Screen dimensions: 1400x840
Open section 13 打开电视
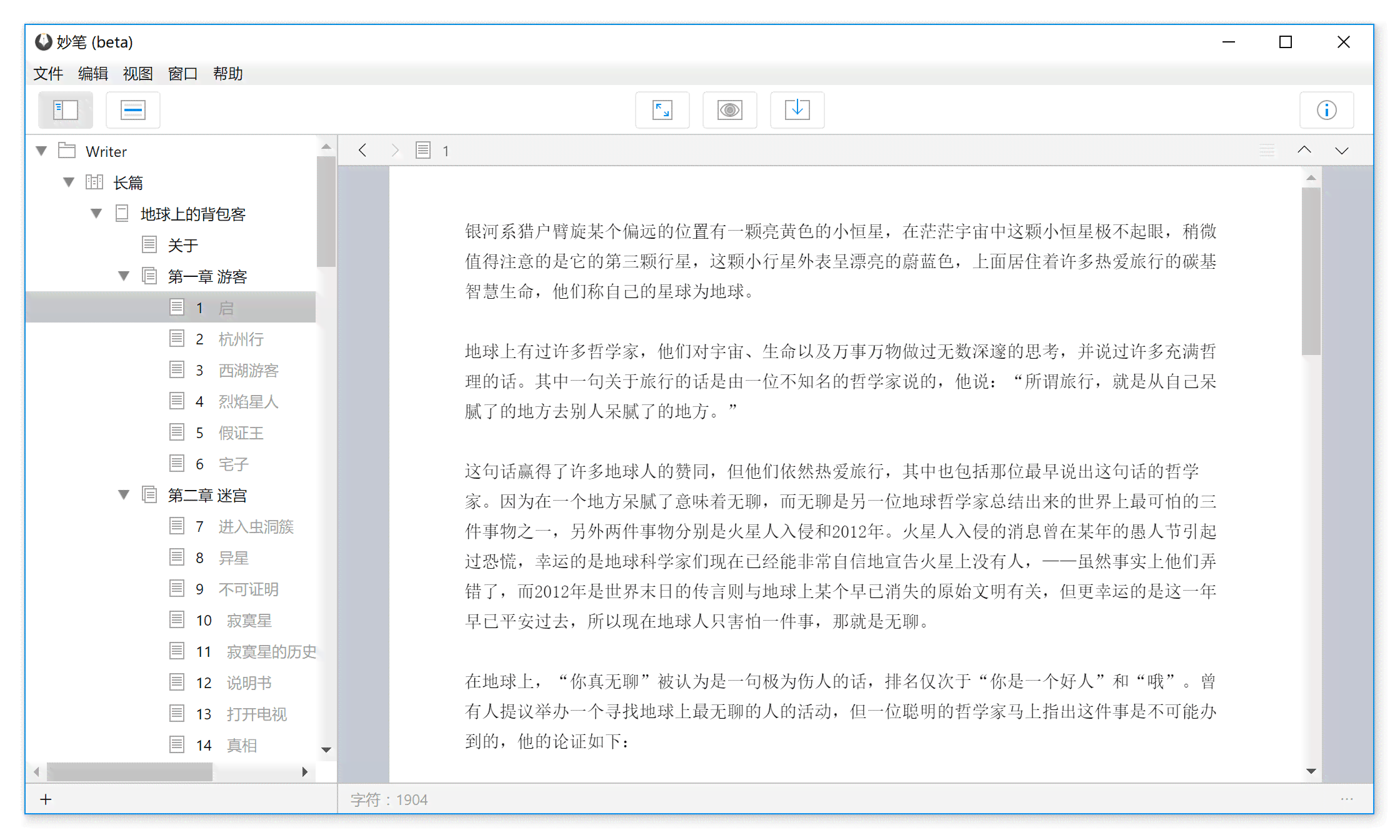[x=171, y=713]
